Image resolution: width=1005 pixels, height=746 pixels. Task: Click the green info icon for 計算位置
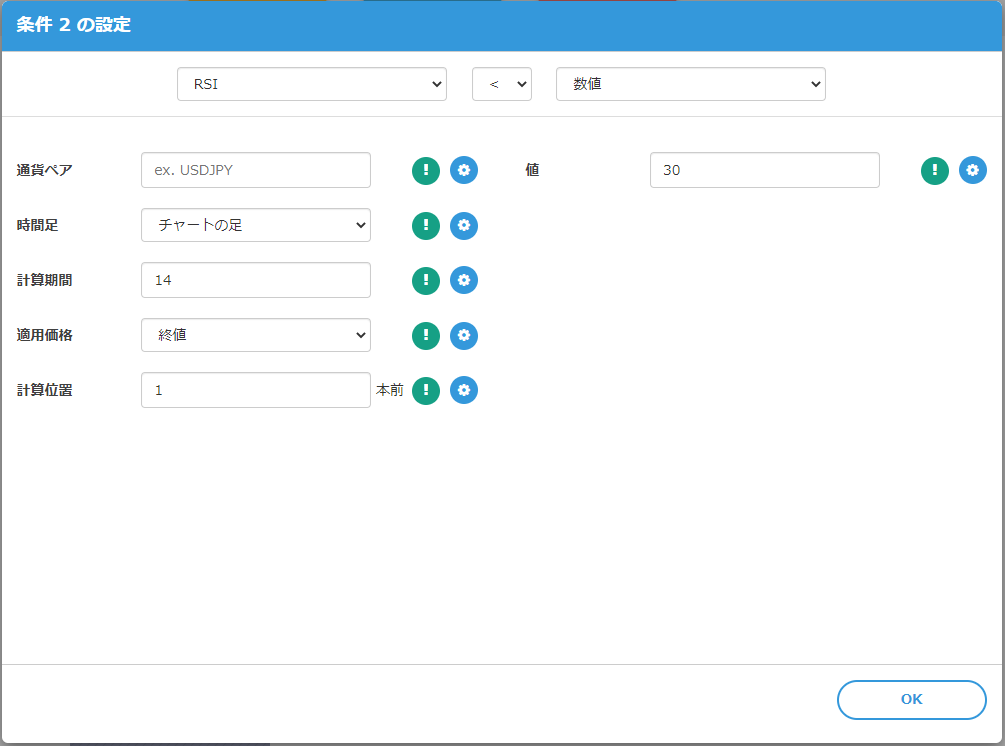pyautogui.click(x=426, y=390)
